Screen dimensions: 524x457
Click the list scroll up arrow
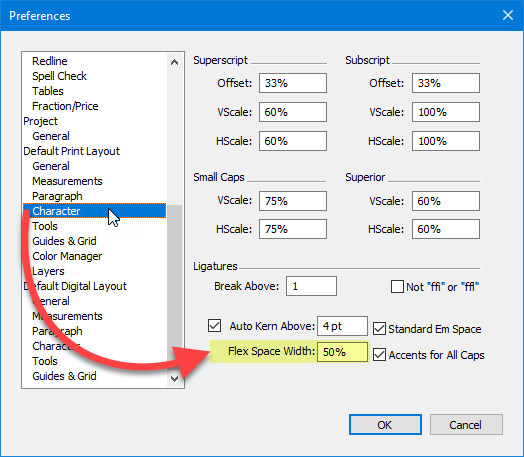[x=174, y=62]
